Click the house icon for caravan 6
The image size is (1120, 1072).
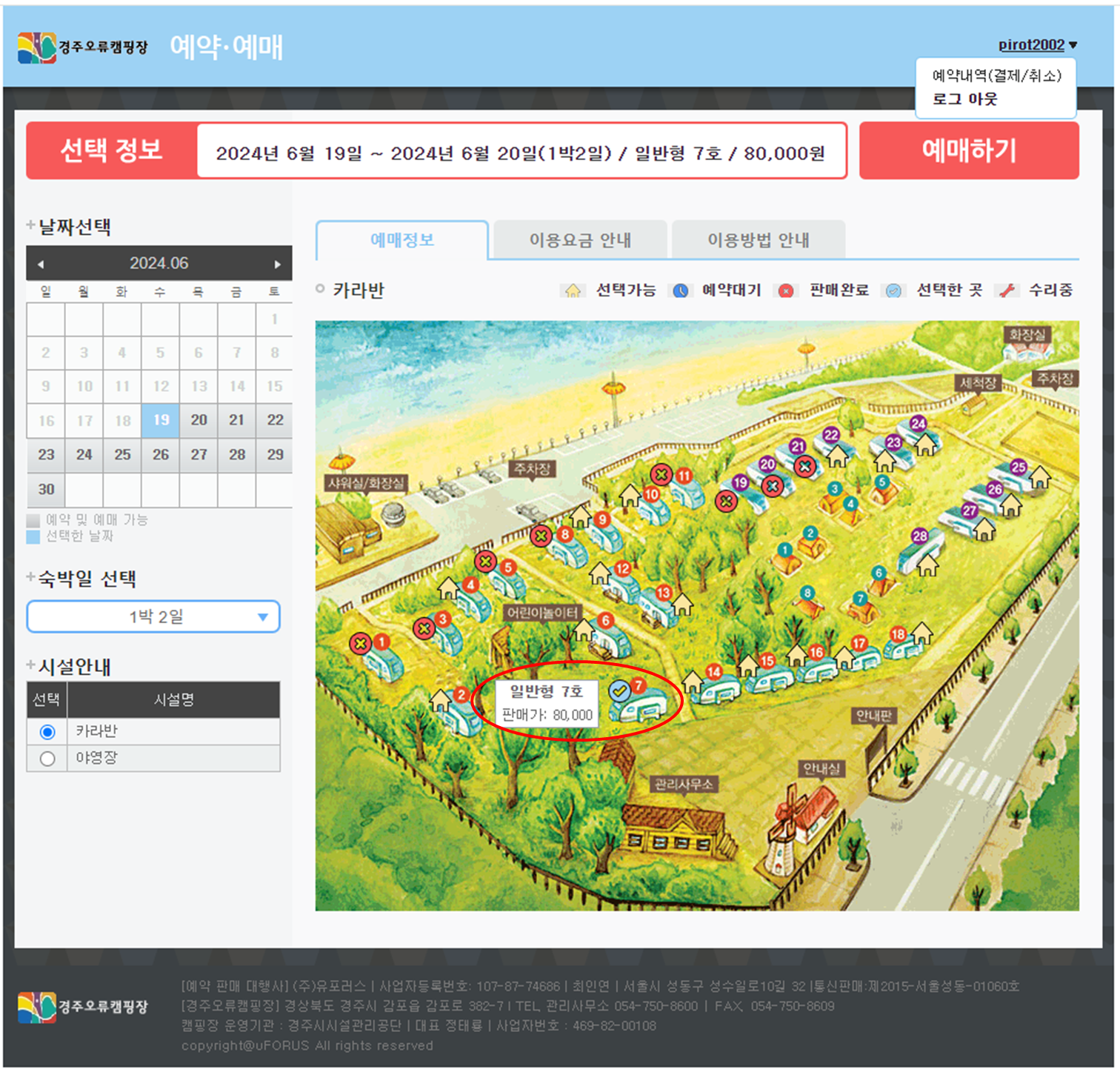584,630
